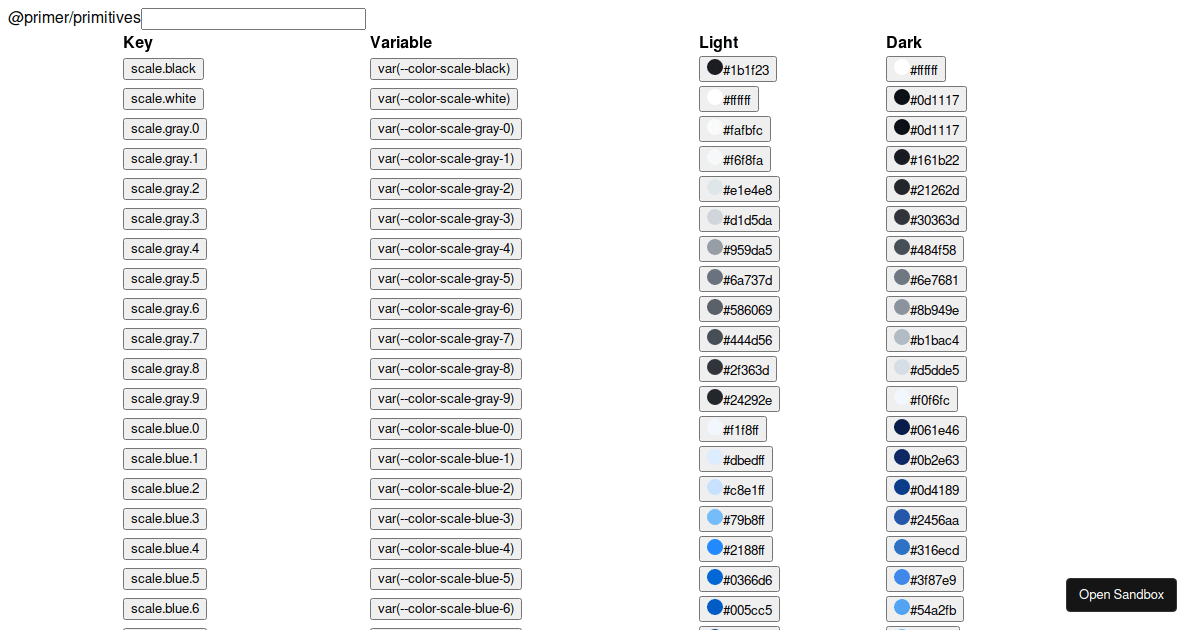Screen dimensions: 1200x630
Task: Click the scale.black key label
Action: [163, 68]
